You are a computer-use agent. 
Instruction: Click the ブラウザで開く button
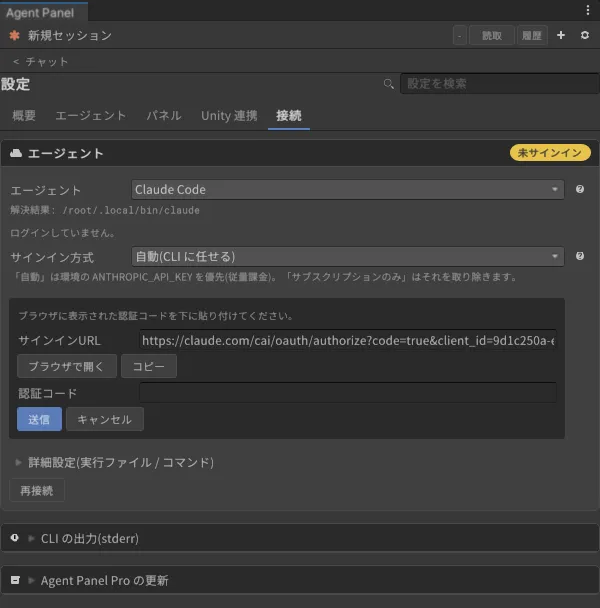[67, 366]
